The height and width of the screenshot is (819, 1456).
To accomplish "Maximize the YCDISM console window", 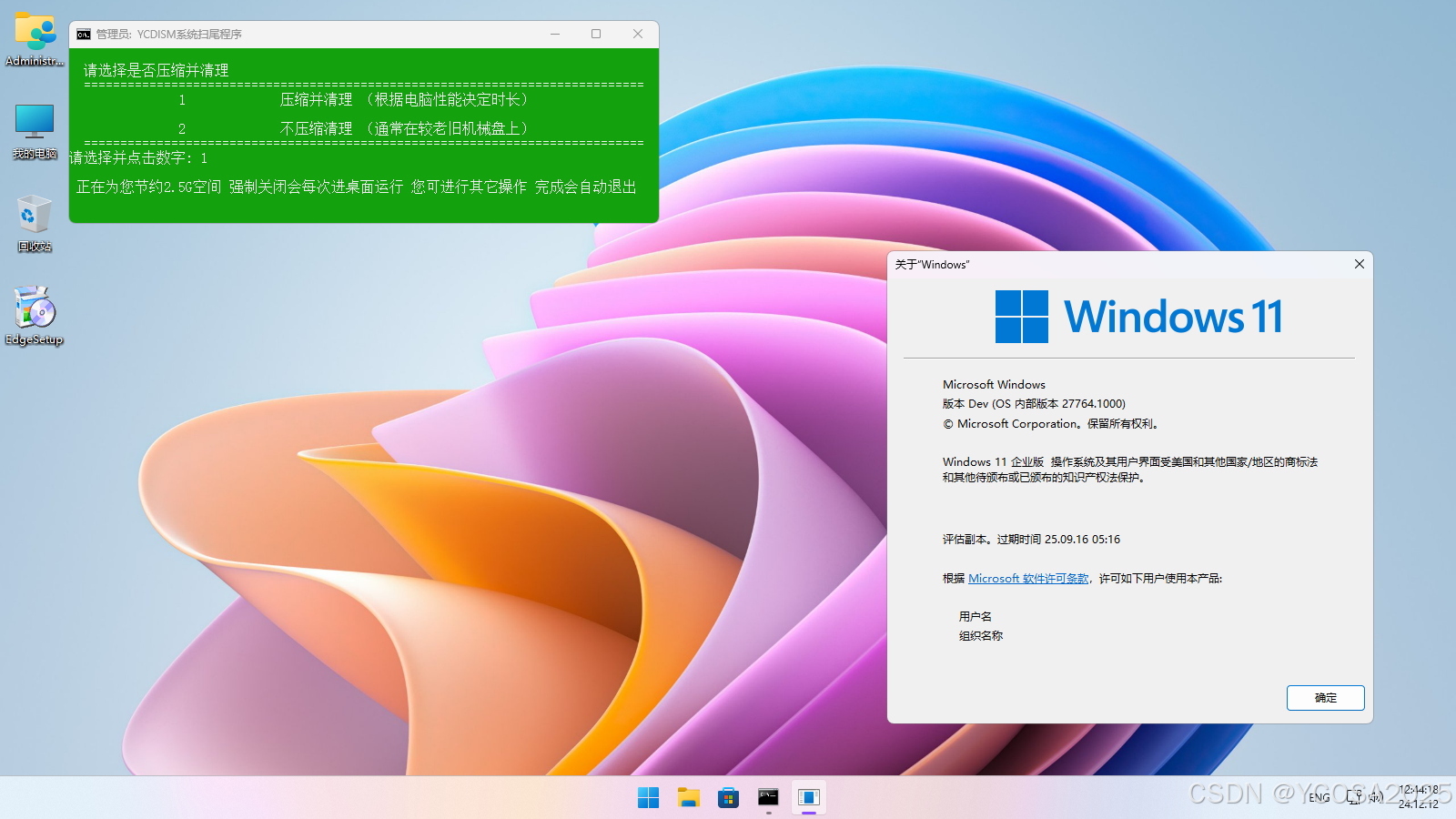I will [596, 34].
